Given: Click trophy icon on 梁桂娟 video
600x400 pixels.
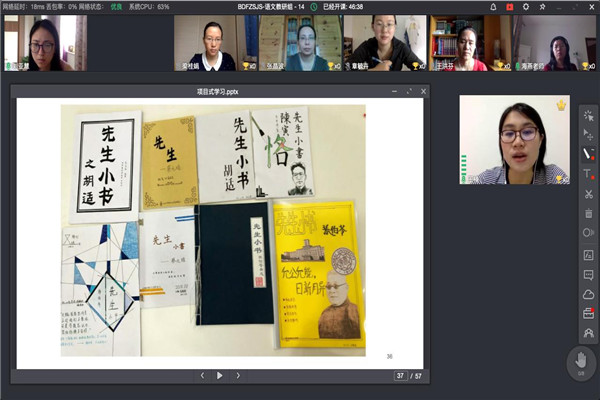Looking at the screenshot, I should (246, 66).
